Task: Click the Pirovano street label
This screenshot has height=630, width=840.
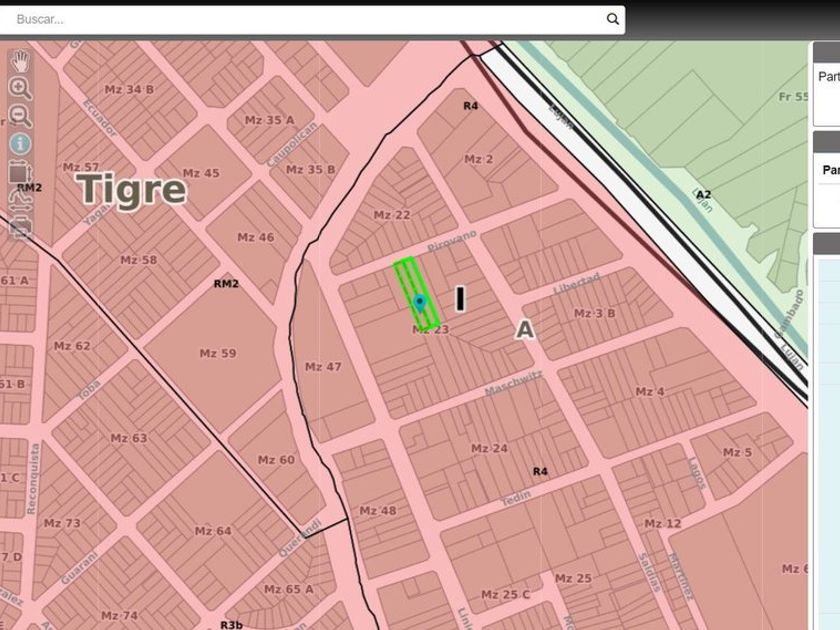Action: 452,241
